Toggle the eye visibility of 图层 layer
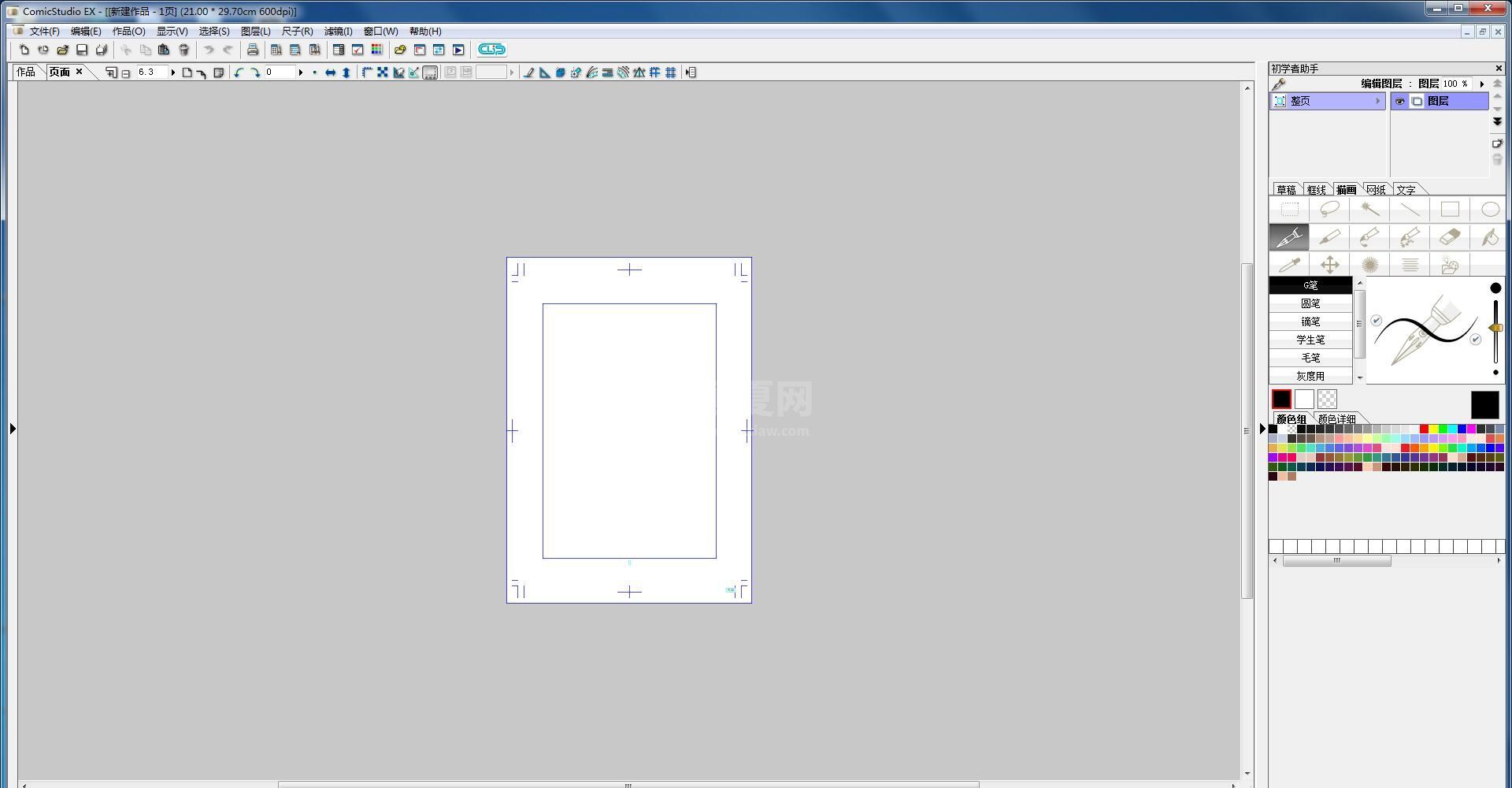Viewport: 1512px width, 788px height. click(1400, 102)
